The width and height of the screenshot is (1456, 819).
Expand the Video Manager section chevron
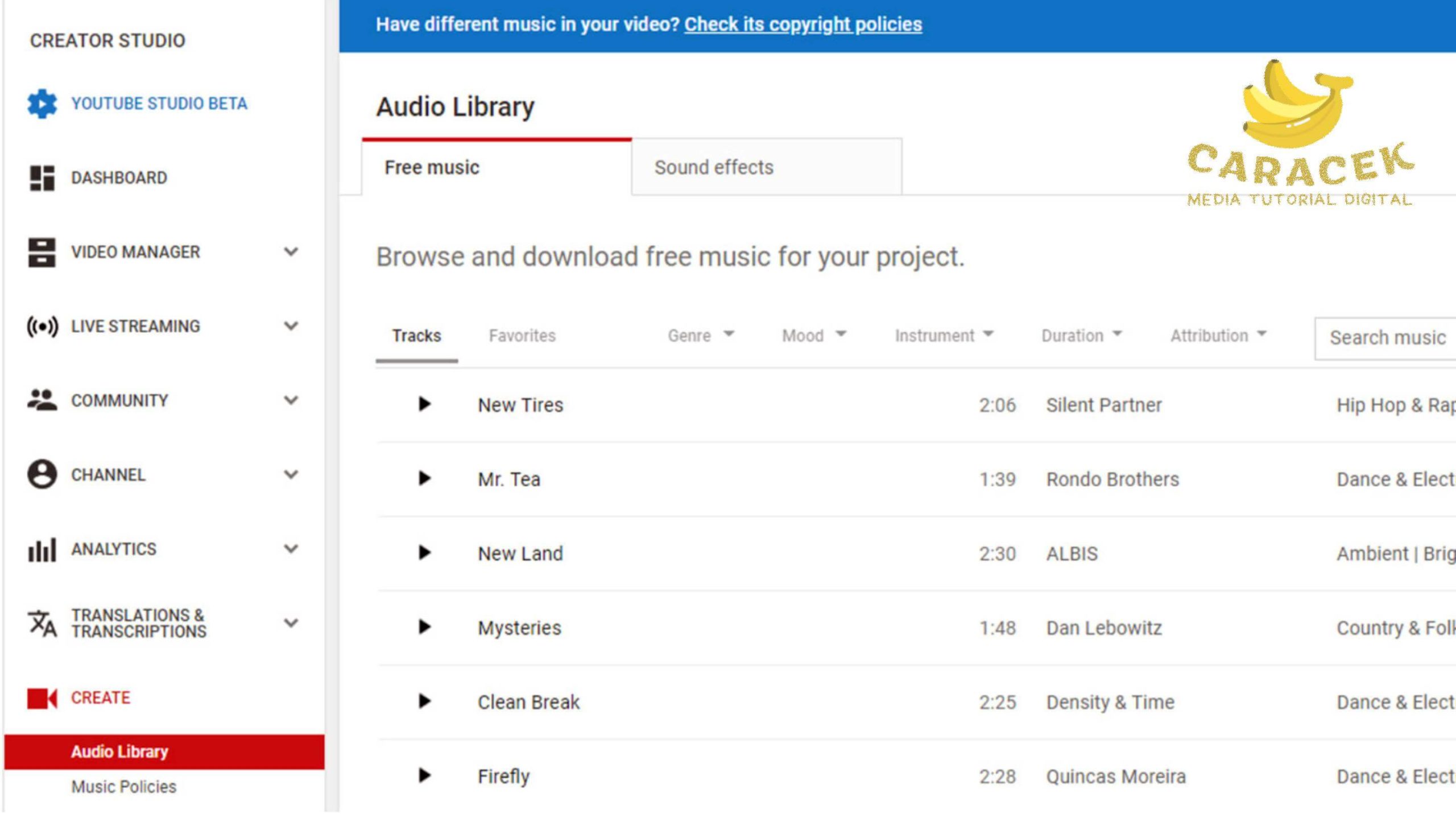tap(291, 252)
